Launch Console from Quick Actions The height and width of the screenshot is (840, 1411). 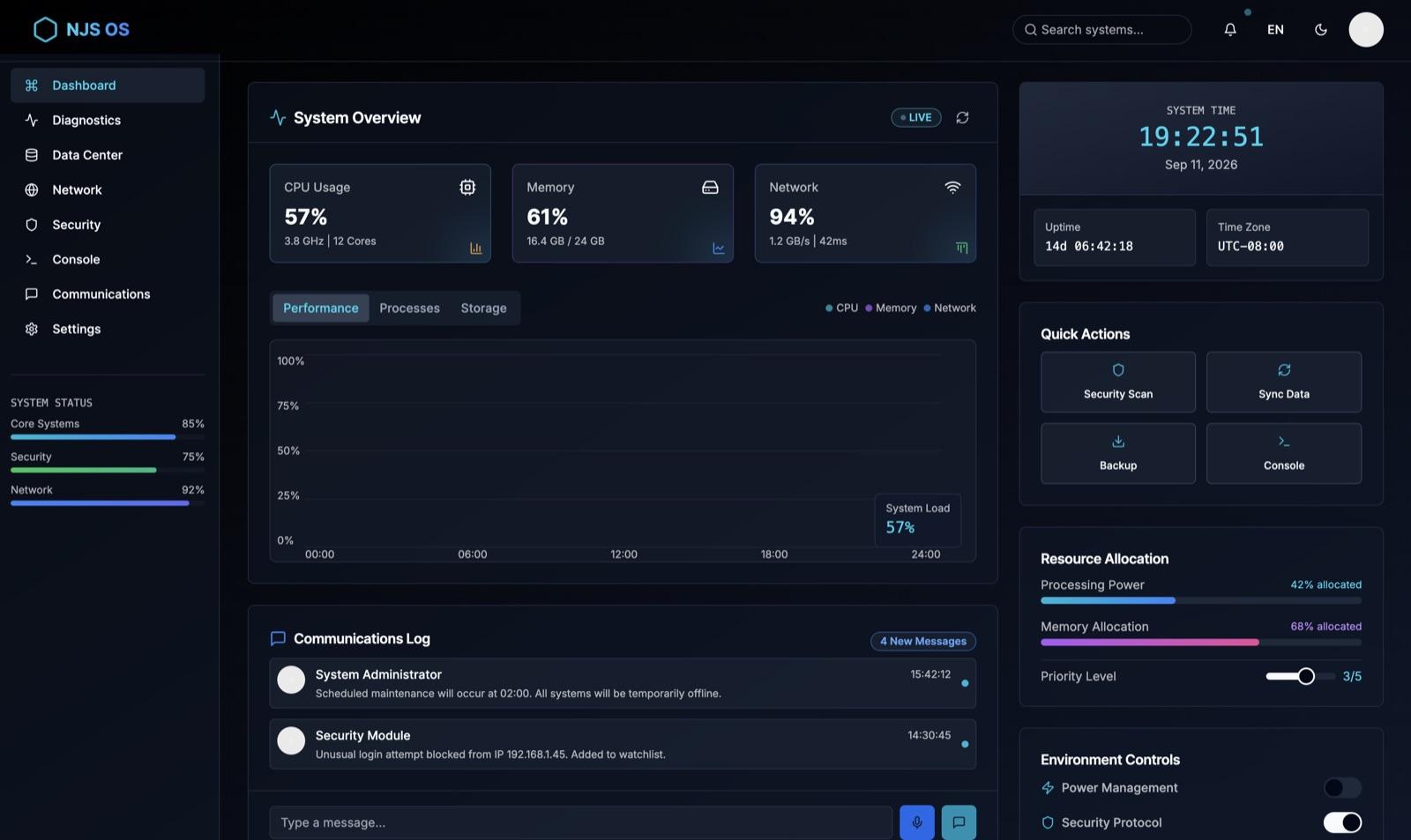1284,453
